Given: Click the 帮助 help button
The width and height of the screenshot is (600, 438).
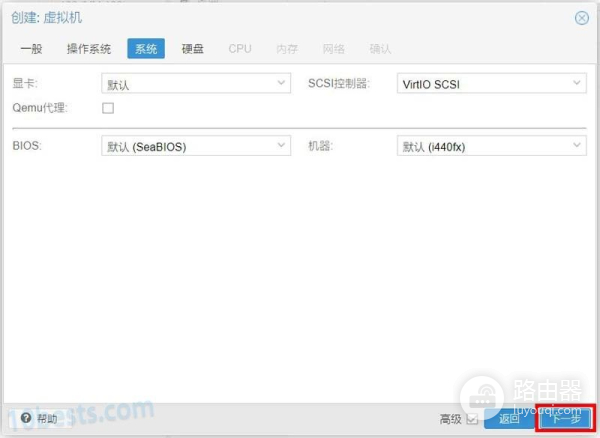Looking at the screenshot, I should click(x=40, y=418).
